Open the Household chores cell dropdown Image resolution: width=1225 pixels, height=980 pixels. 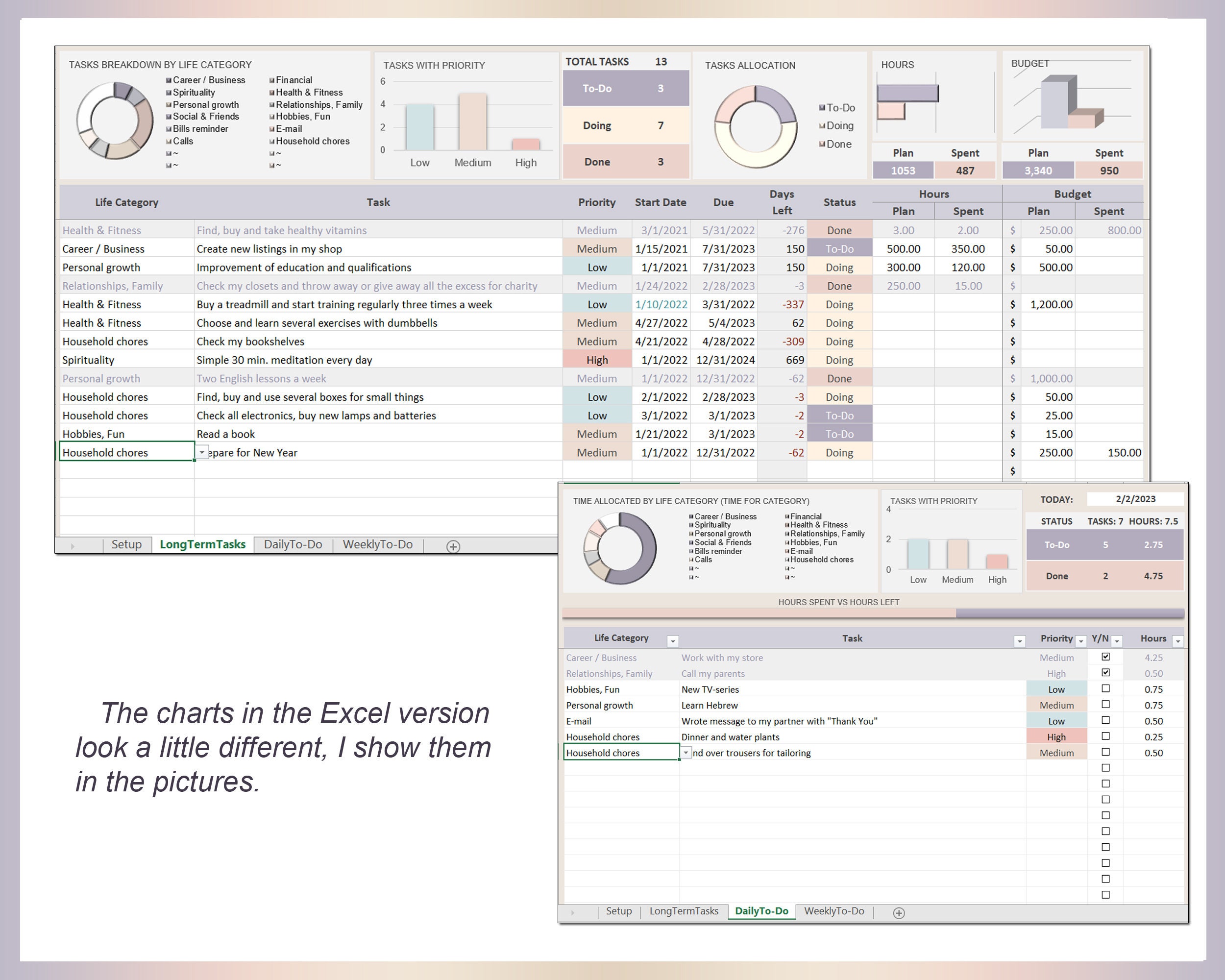pyautogui.click(x=202, y=452)
